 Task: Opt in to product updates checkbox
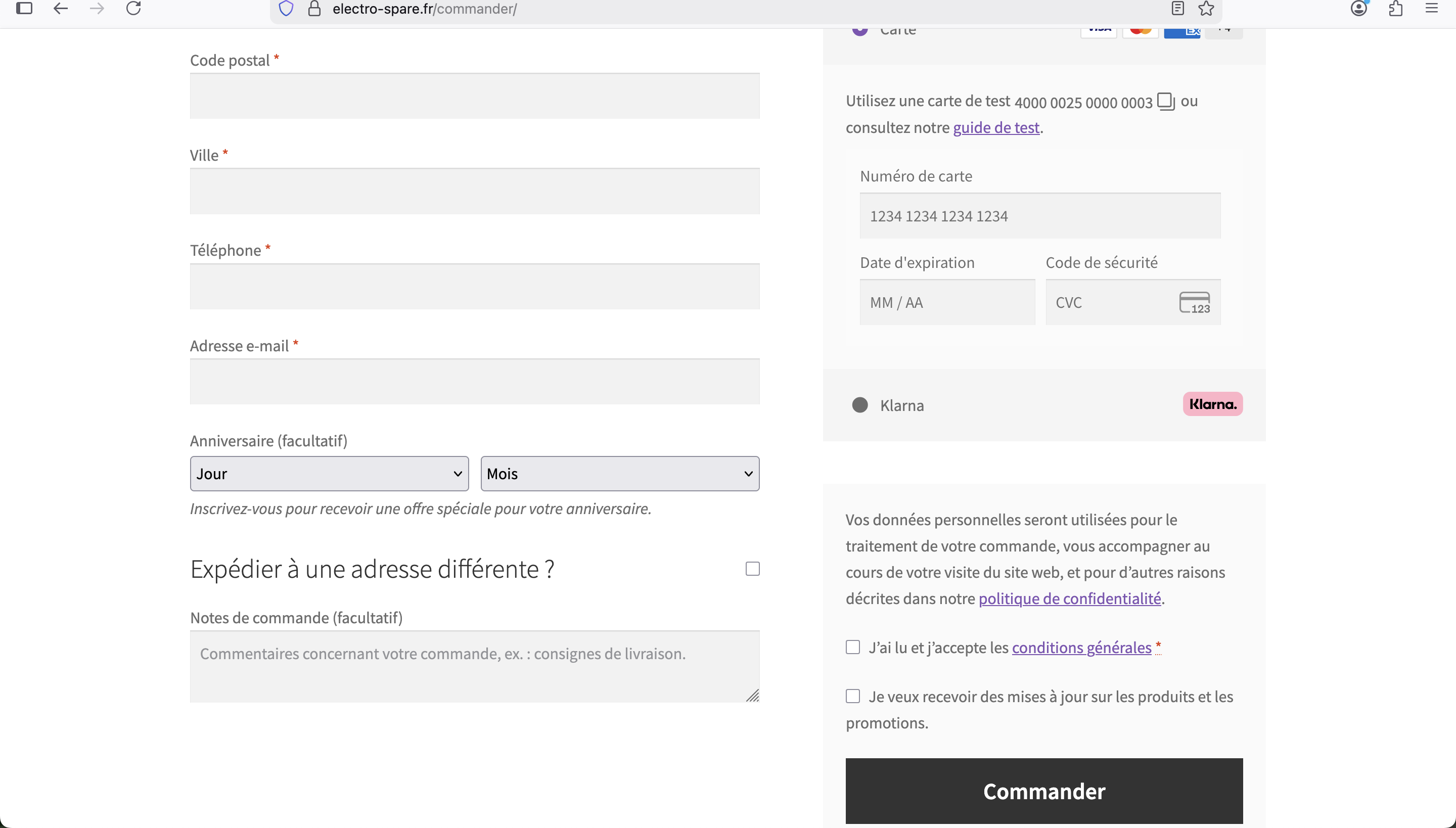click(x=852, y=696)
